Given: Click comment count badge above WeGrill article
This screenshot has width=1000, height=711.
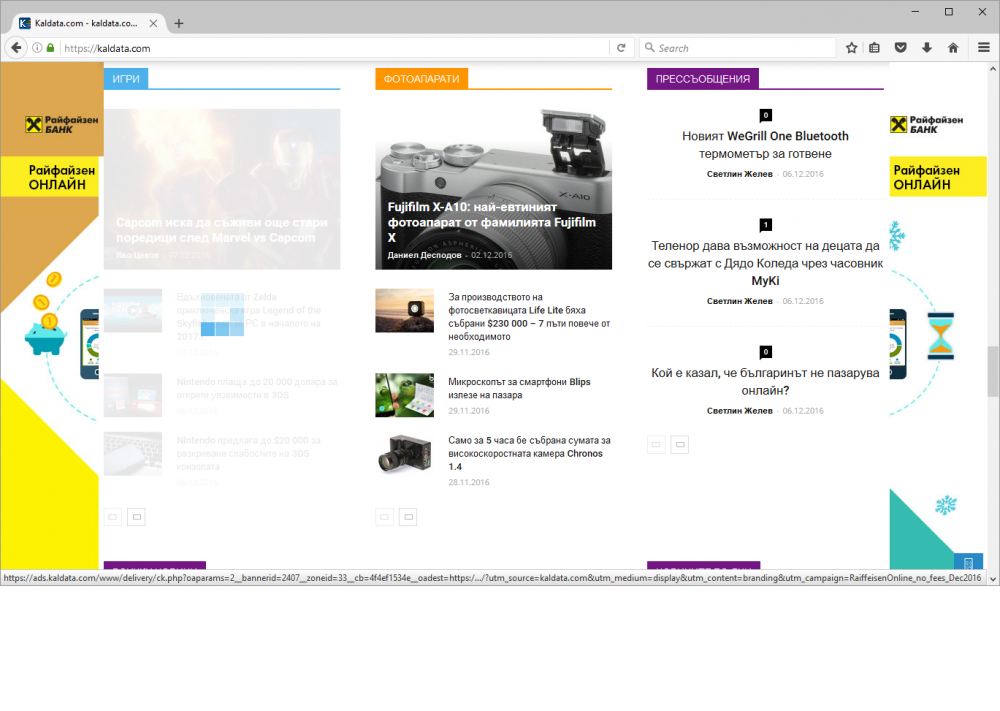Looking at the screenshot, I should (766, 115).
